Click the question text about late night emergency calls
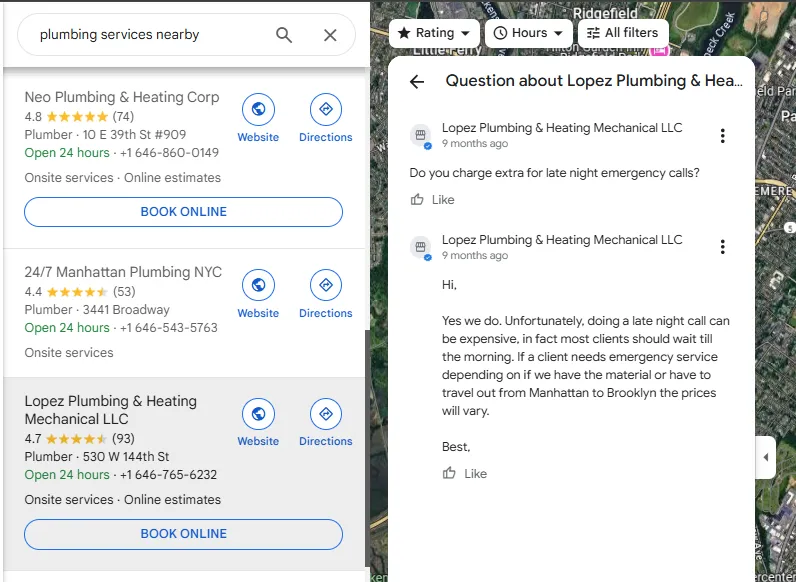 coord(554,173)
